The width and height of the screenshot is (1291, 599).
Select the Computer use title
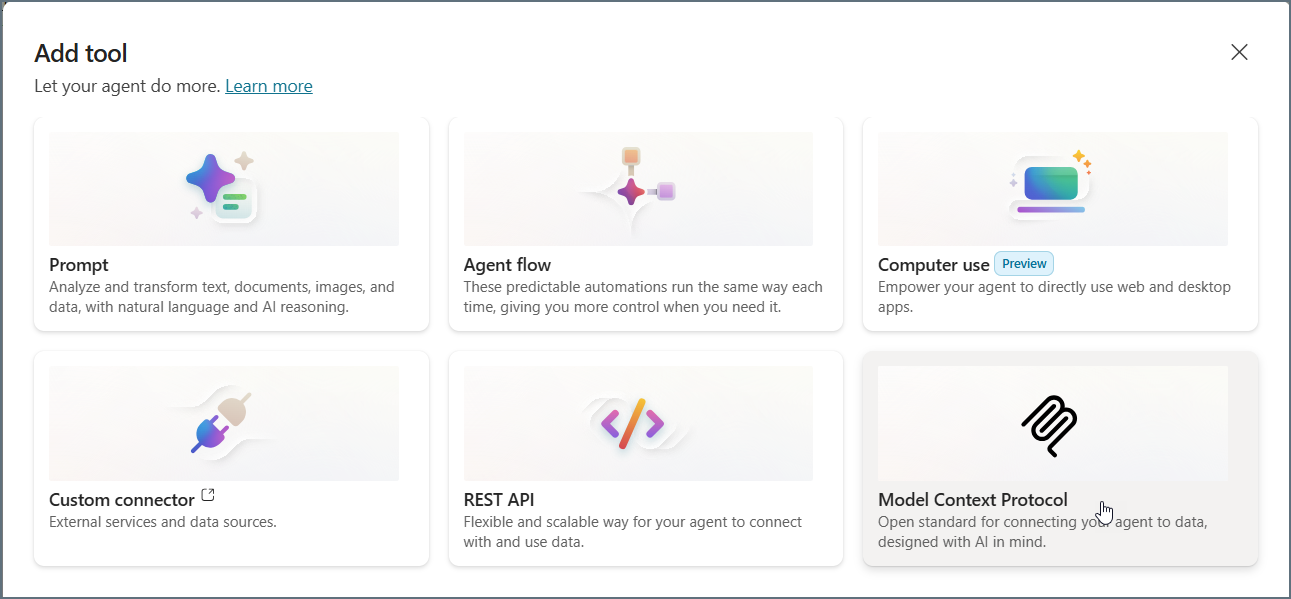pyautogui.click(x=933, y=265)
